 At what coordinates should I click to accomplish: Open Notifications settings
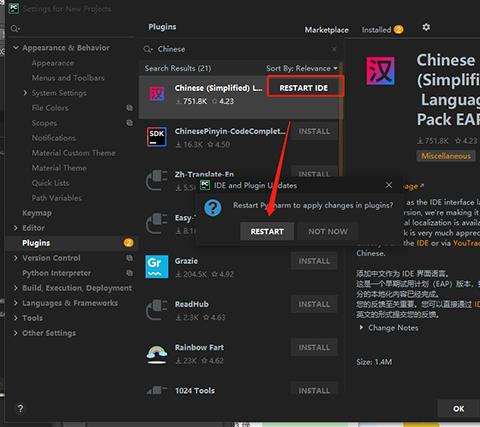point(54,138)
